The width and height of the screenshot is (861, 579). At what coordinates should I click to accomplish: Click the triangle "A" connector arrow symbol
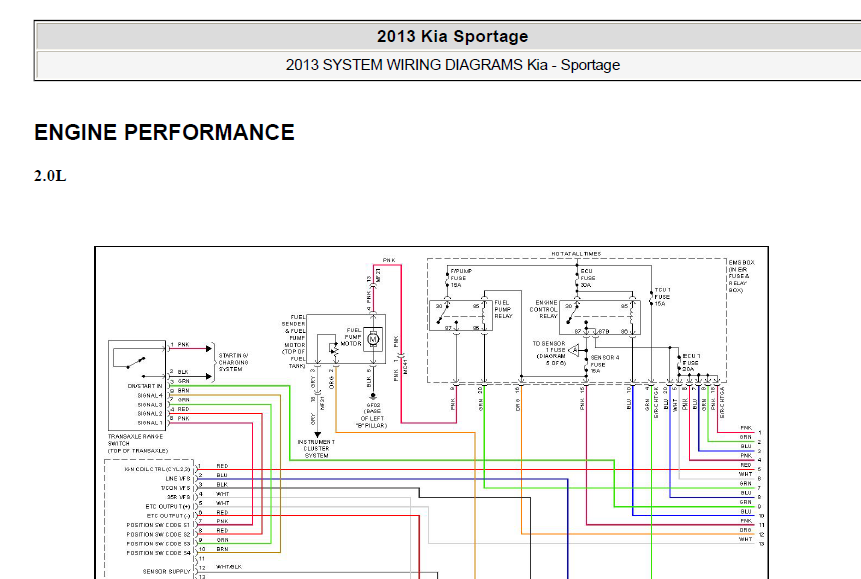pyautogui.click(x=573, y=350)
